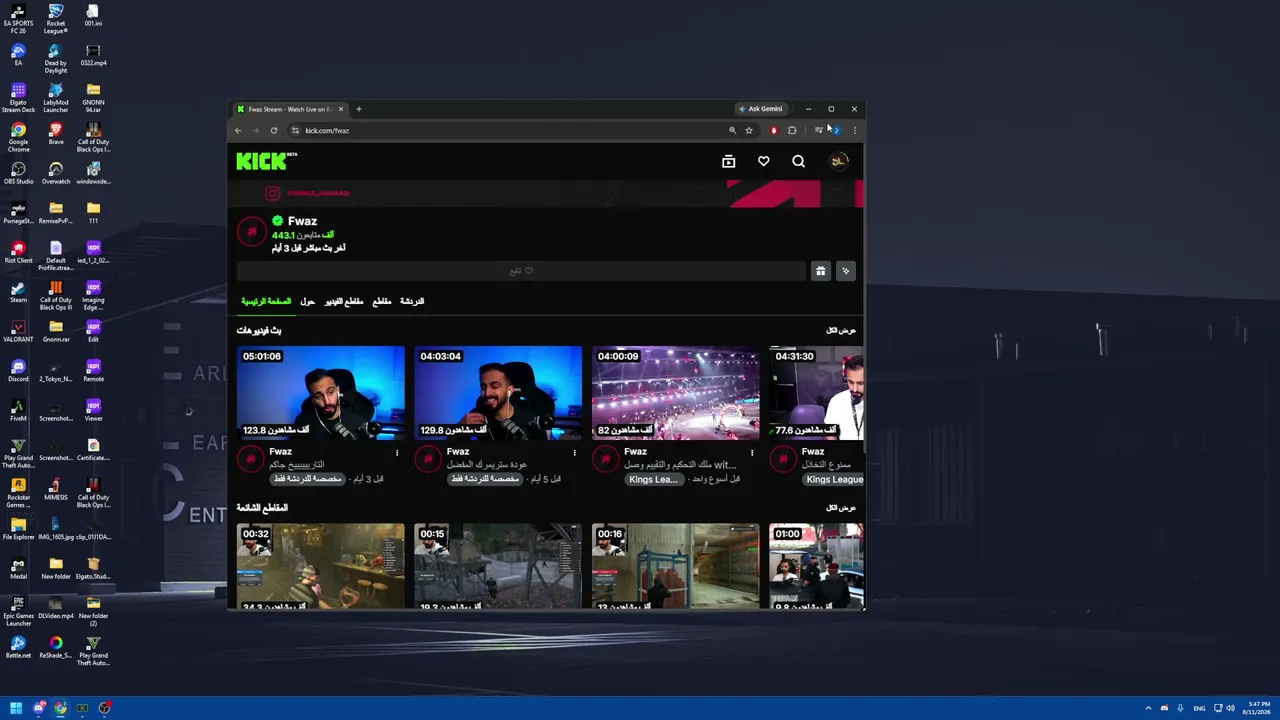The image size is (1280, 720).
Task: Bookmark this page with the star icon
Action: (x=748, y=130)
